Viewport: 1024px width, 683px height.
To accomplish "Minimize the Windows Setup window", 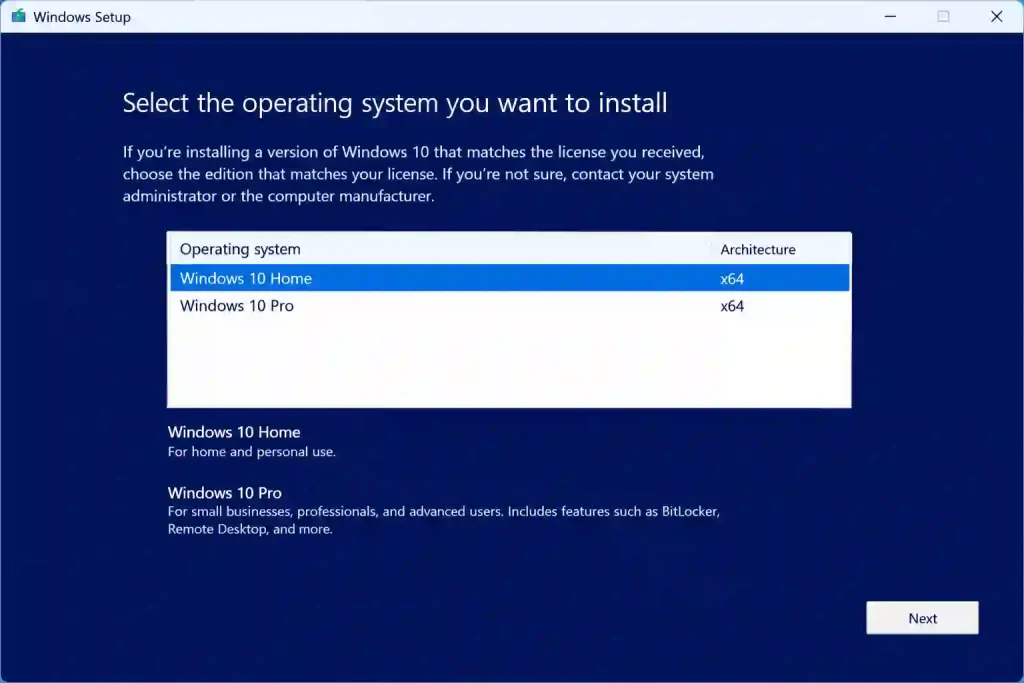I will [x=890, y=16].
